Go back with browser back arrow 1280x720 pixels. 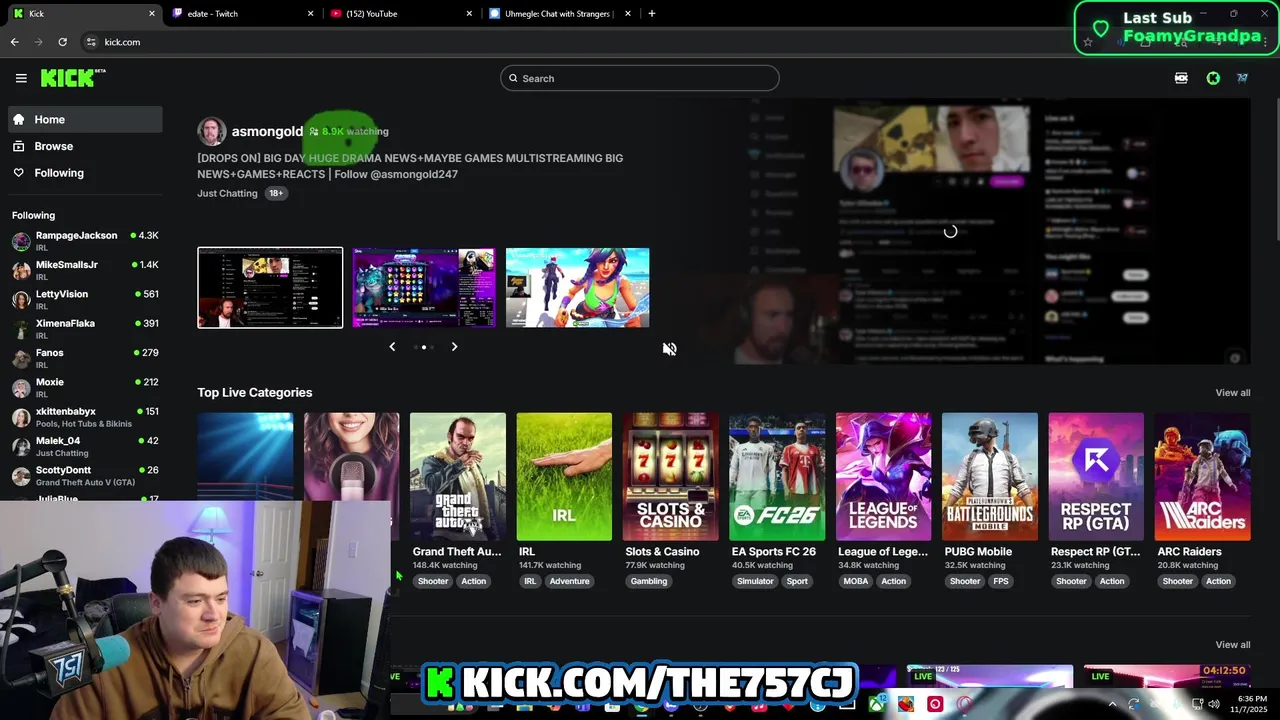point(14,42)
